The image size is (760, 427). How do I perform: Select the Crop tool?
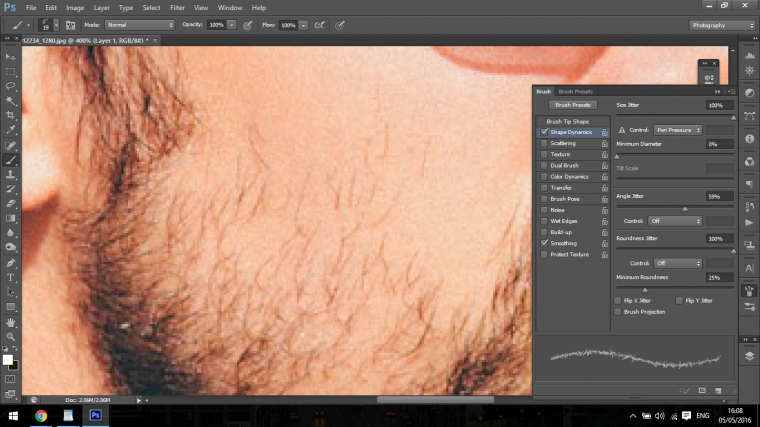tap(10, 115)
